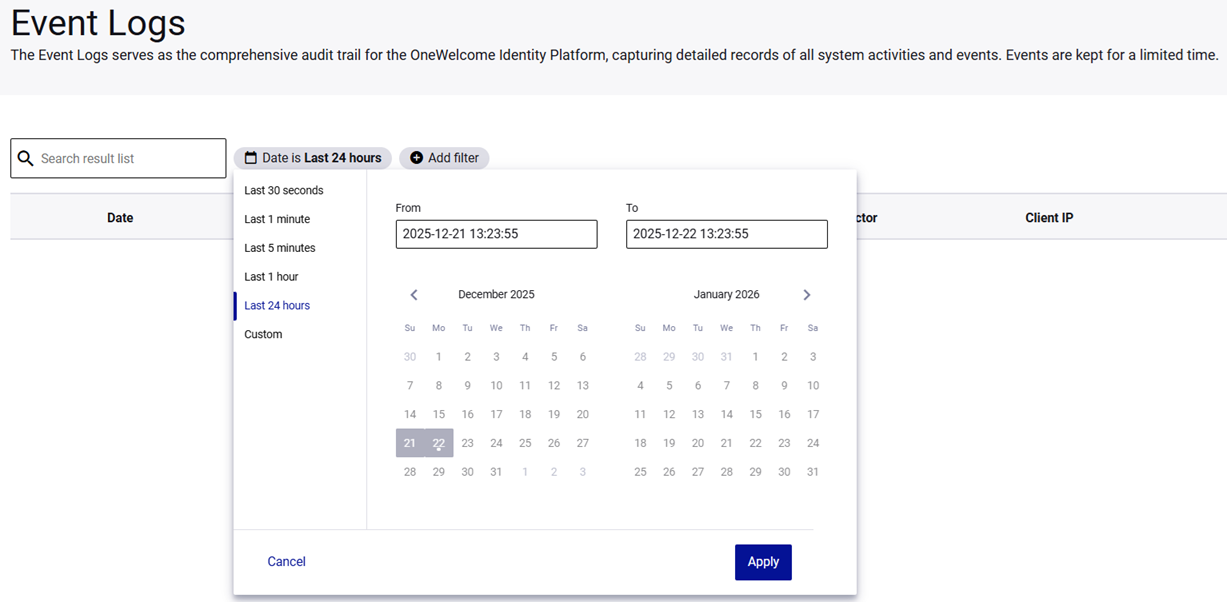Pick December 15 in the calendar

coord(439,414)
